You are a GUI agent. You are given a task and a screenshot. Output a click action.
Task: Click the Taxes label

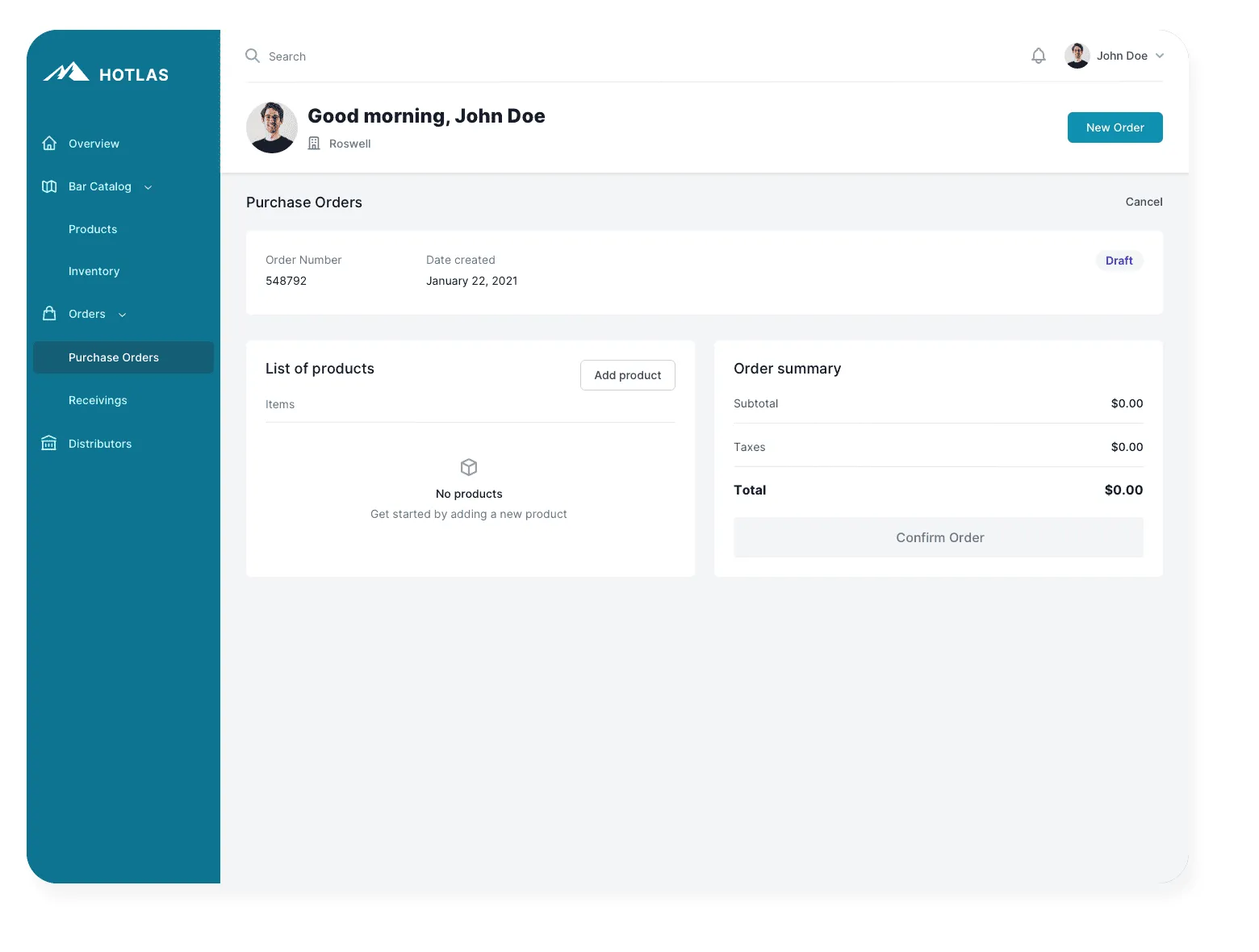click(x=750, y=447)
